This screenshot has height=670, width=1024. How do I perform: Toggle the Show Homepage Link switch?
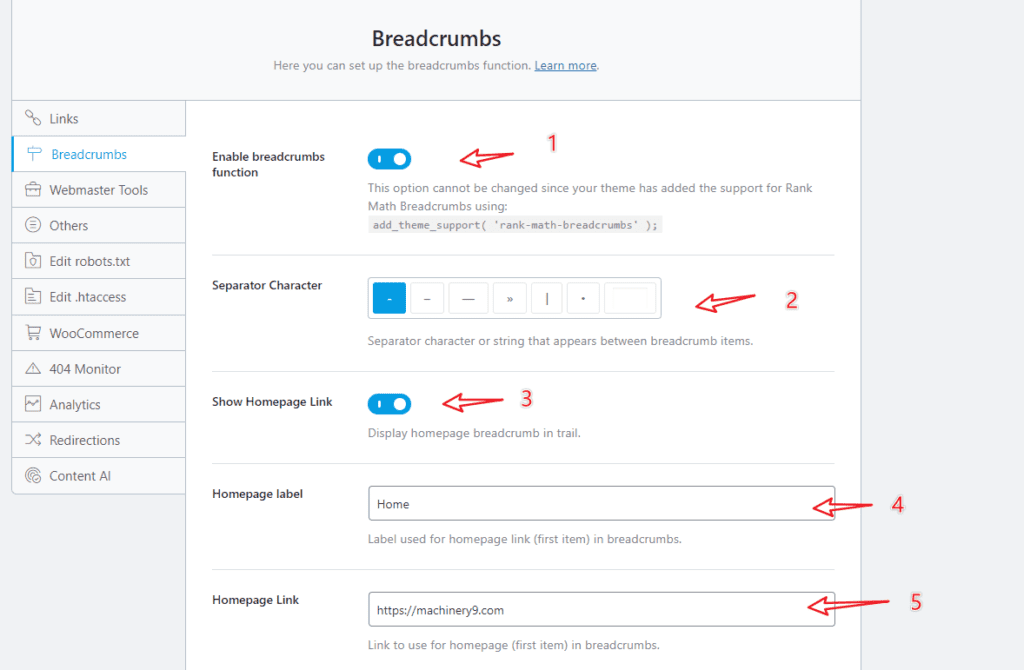pyautogui.click(x=389, y=404)
